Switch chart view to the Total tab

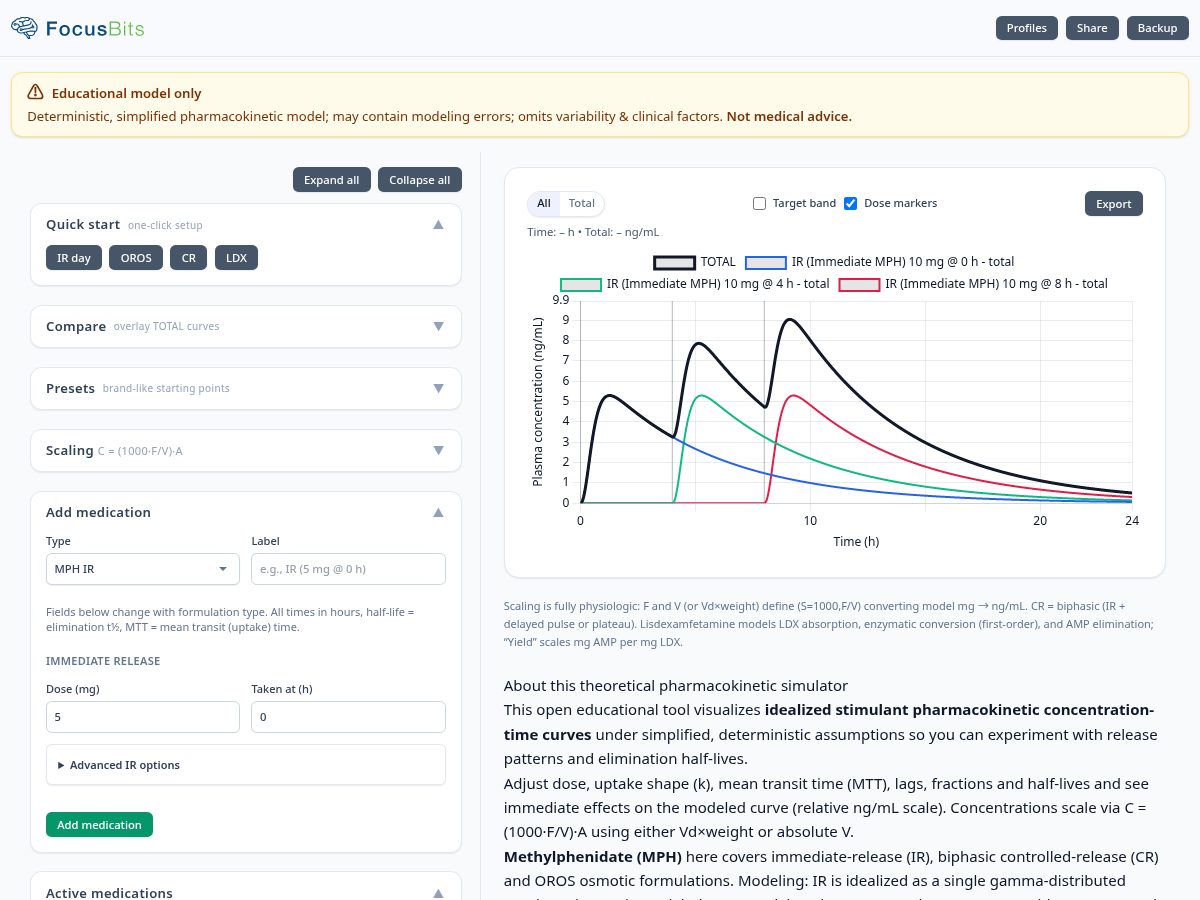[582, 203]
